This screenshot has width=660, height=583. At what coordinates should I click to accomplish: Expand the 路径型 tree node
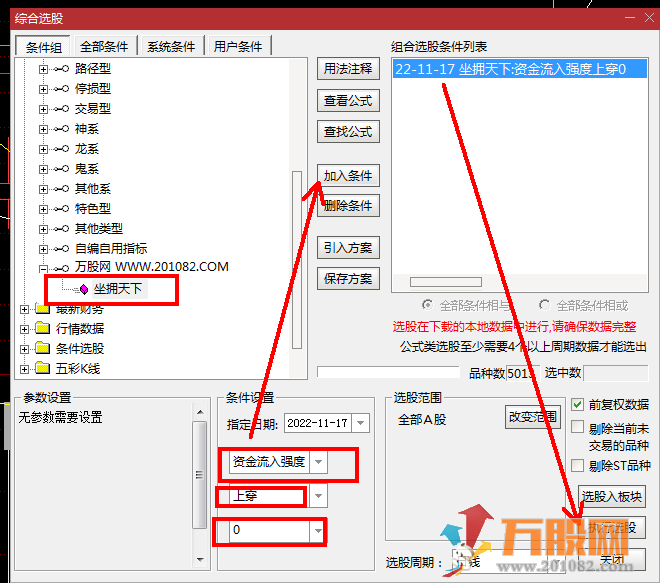pyautogui.click(x=43, y=69)
